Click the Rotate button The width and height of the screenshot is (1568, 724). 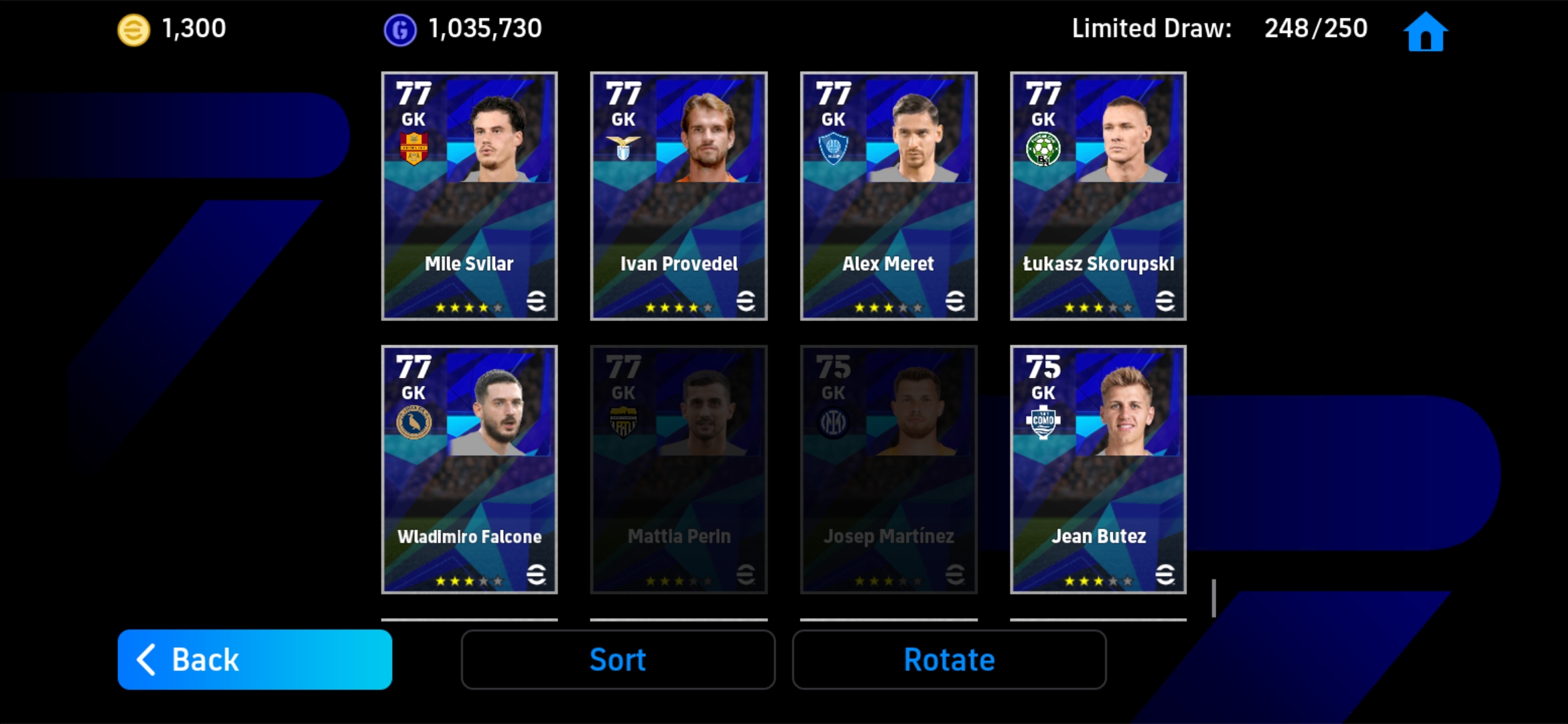coord(949,660)
